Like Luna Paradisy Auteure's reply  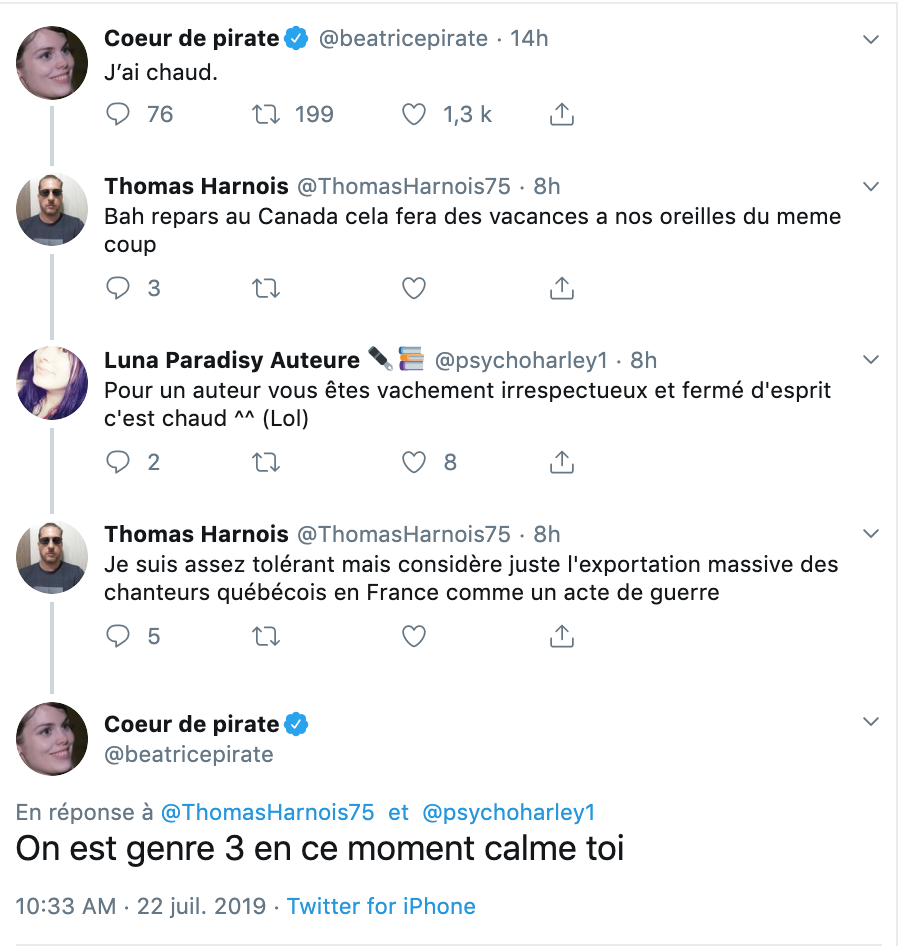414,462
